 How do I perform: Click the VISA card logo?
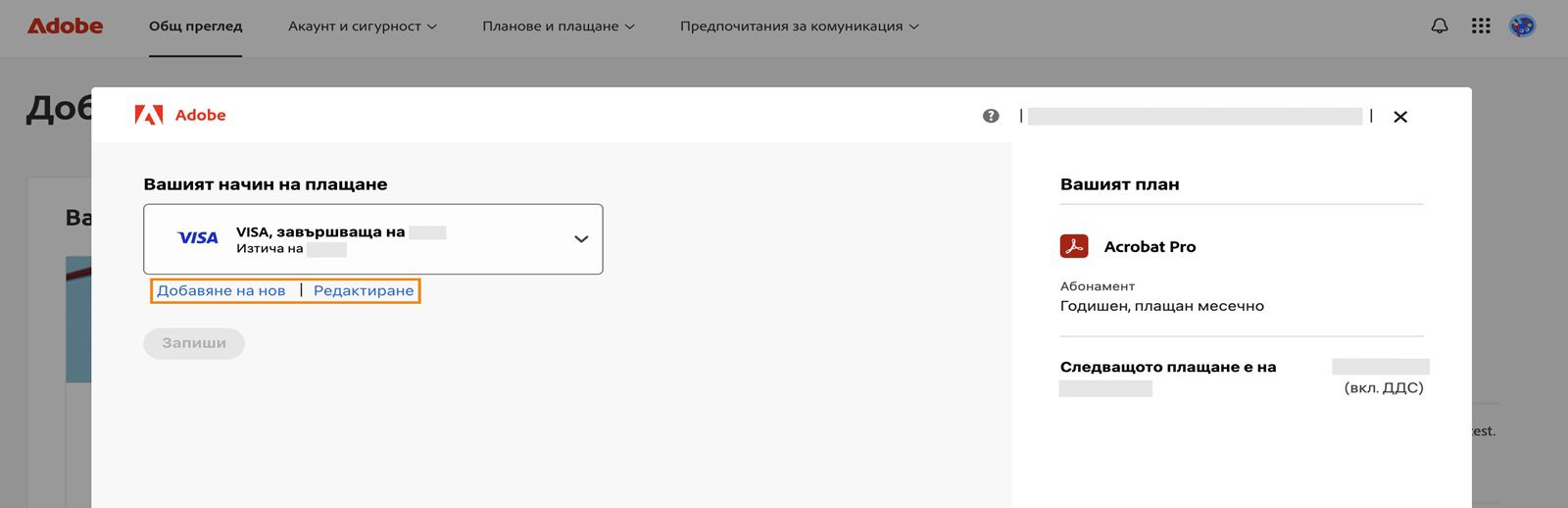198,238
